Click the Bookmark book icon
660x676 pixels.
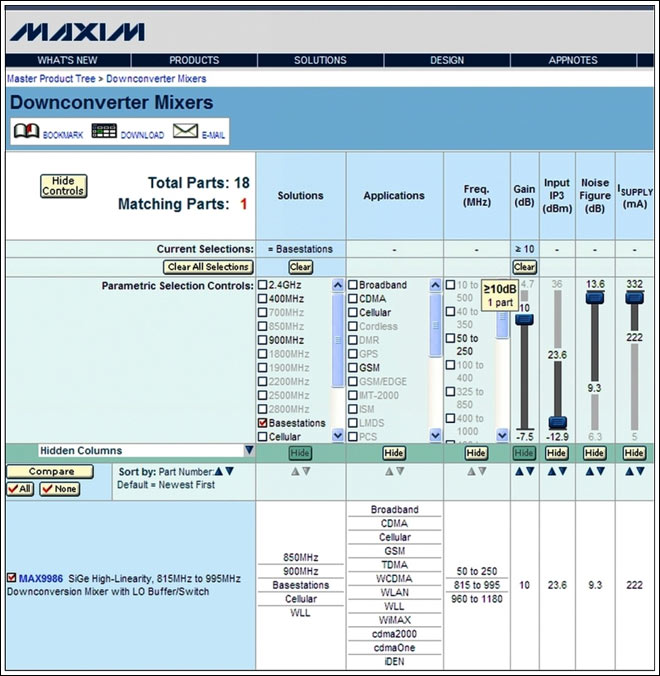point(26,131)
